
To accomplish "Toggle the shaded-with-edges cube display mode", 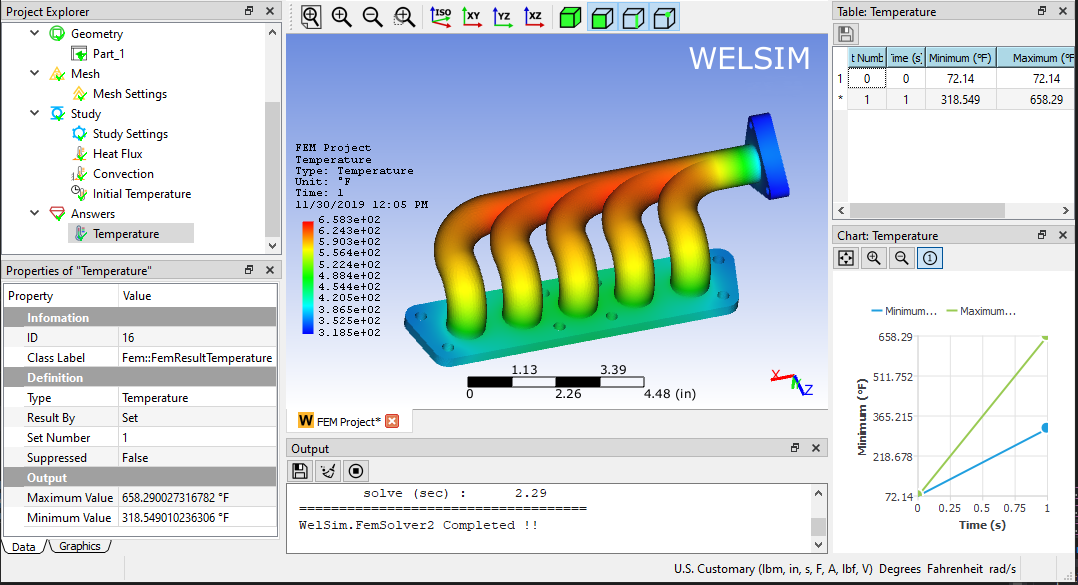I will pos(602,17).
